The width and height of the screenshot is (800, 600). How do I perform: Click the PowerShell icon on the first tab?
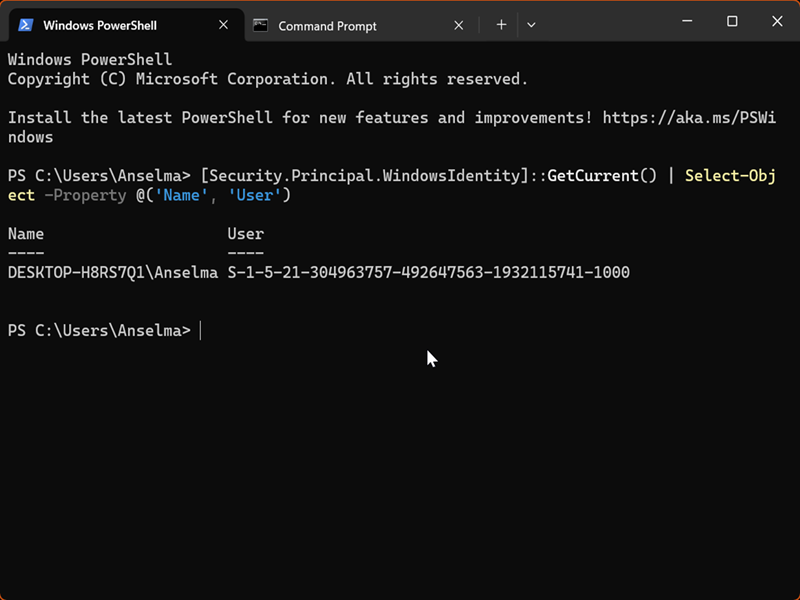tap(25, 25)
